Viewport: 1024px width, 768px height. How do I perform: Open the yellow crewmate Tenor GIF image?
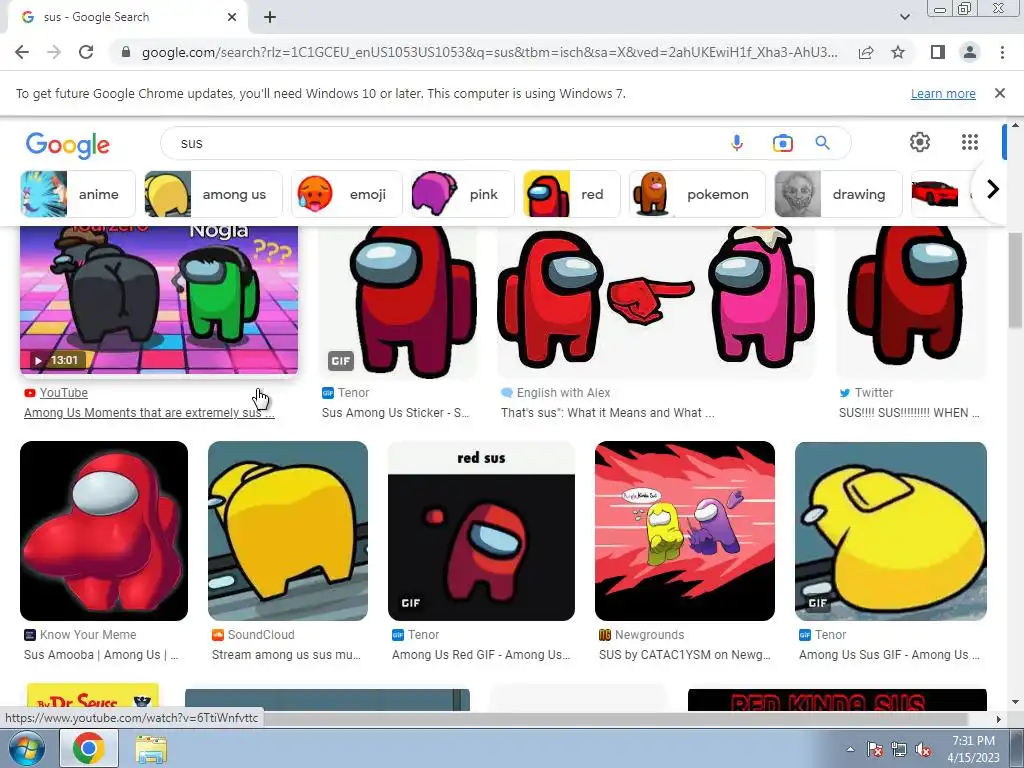pos(891,531)
